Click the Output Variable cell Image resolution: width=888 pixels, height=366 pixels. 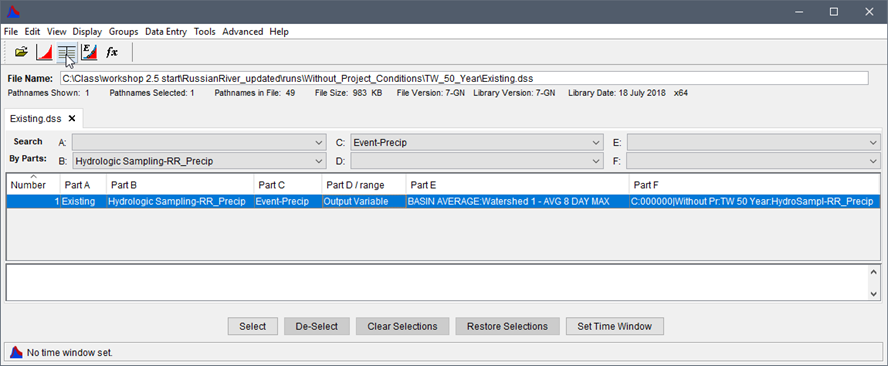coord(364,201)
